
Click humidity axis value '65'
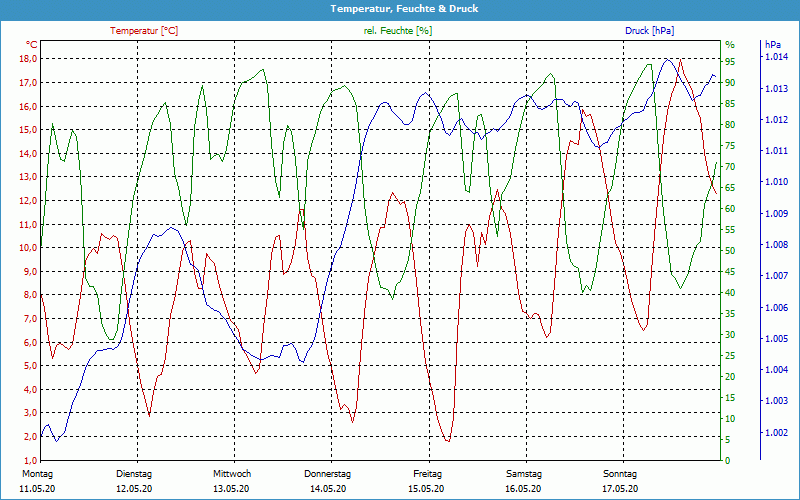[x=730, y=188]
